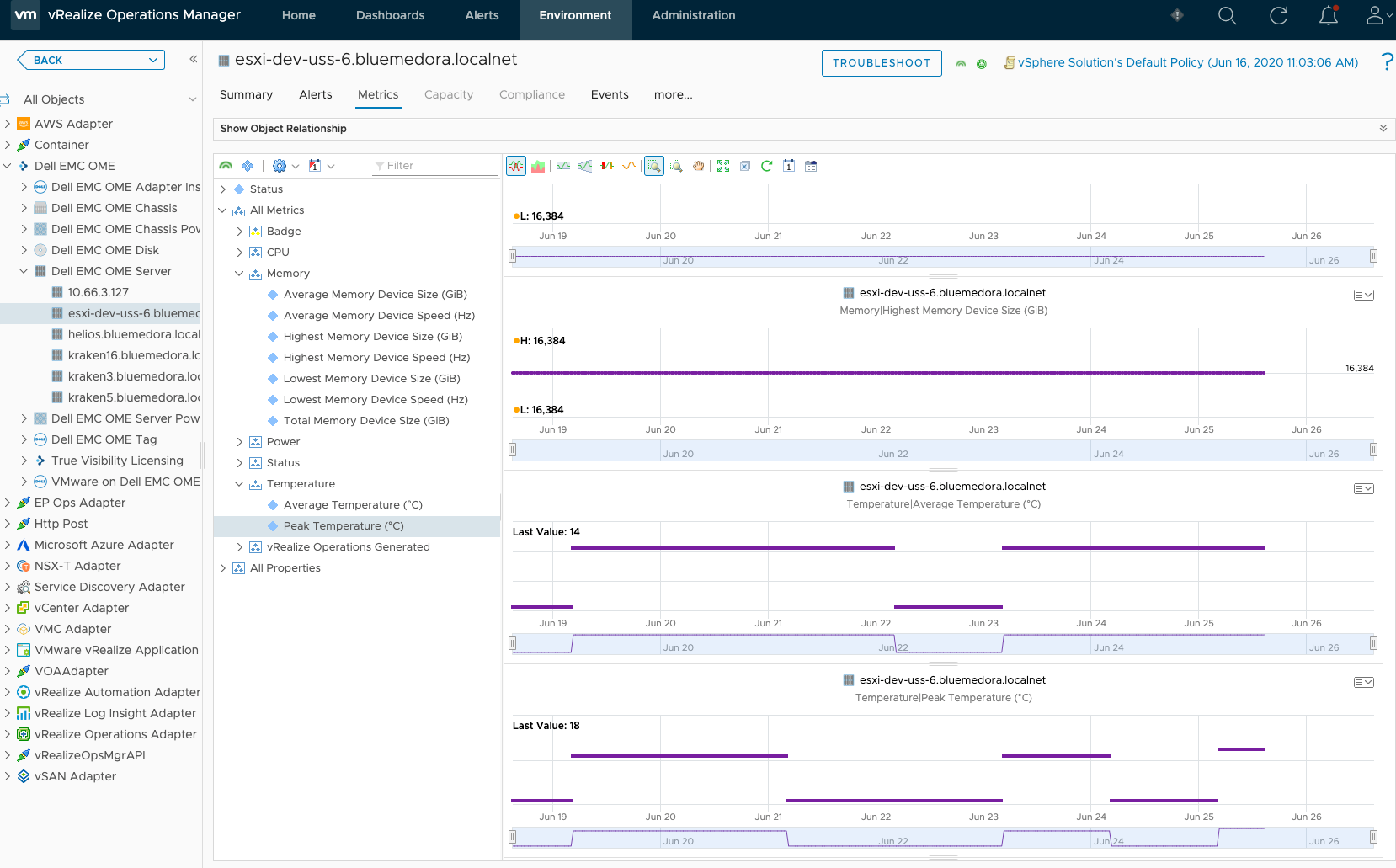The height and width of the screenshot is (868, 1396).
Task: Open chart options menu for Highest Memory Device Size
Action: [x=1364, y=295]
